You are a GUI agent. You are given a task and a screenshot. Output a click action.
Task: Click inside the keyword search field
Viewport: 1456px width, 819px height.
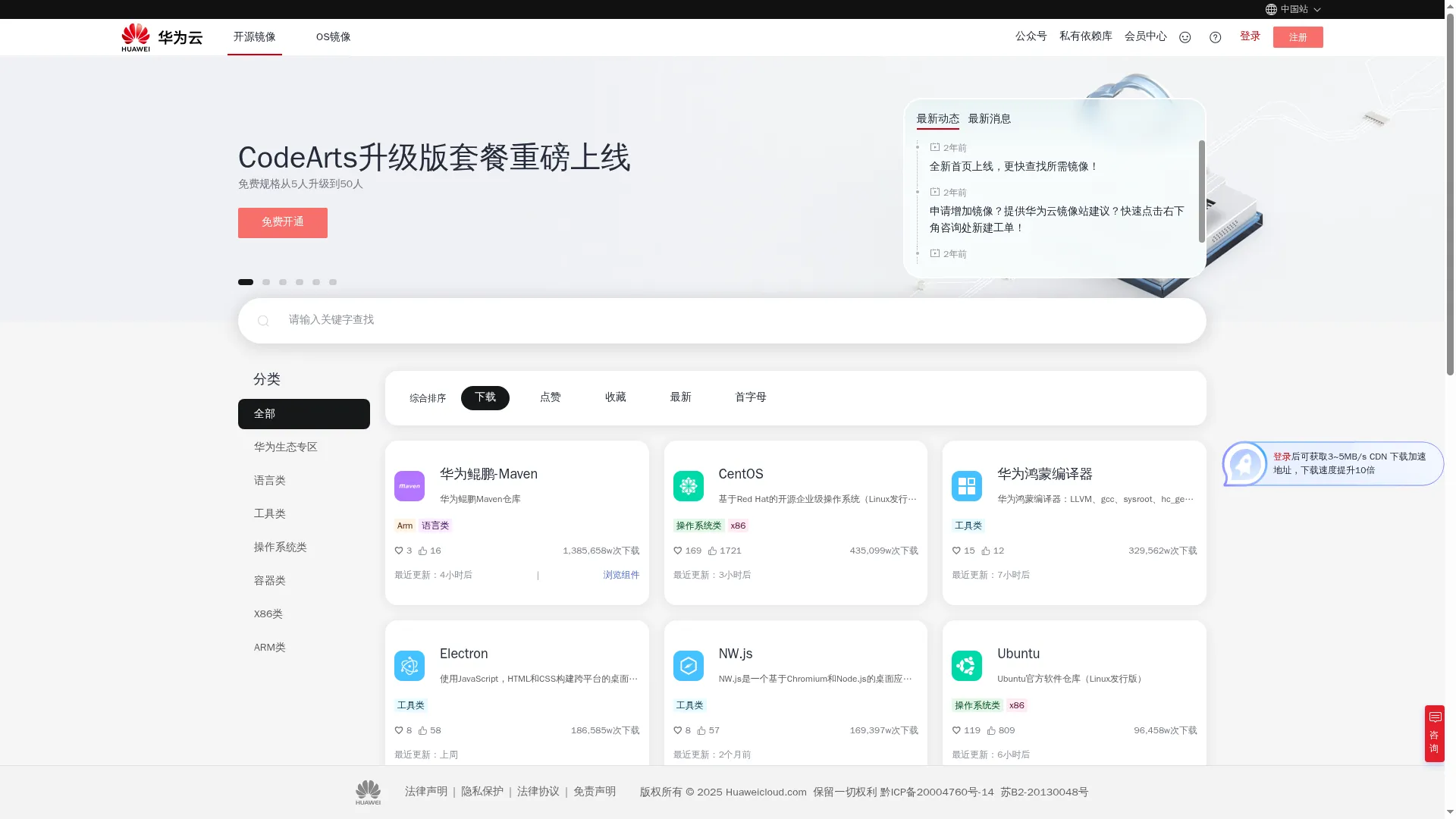tap(531, 320)
